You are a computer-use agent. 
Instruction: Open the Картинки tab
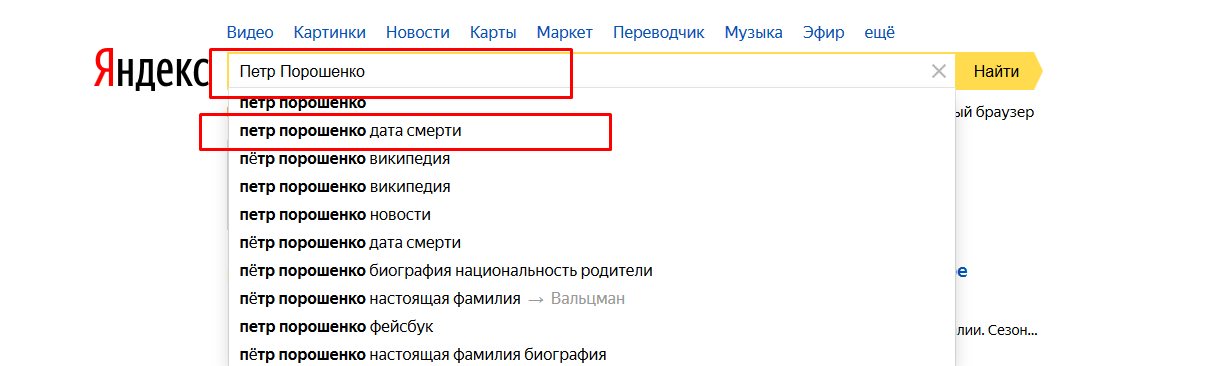[330, 33]
